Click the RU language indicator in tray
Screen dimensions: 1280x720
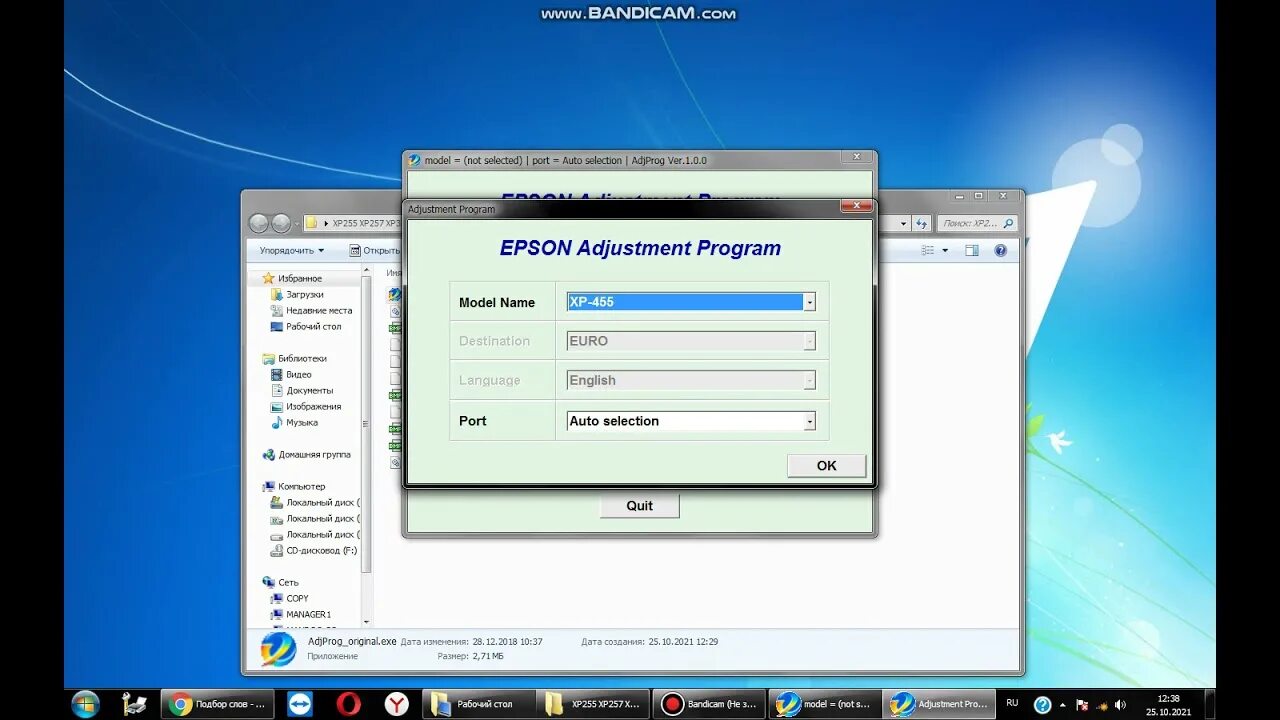coord(1013,703)
